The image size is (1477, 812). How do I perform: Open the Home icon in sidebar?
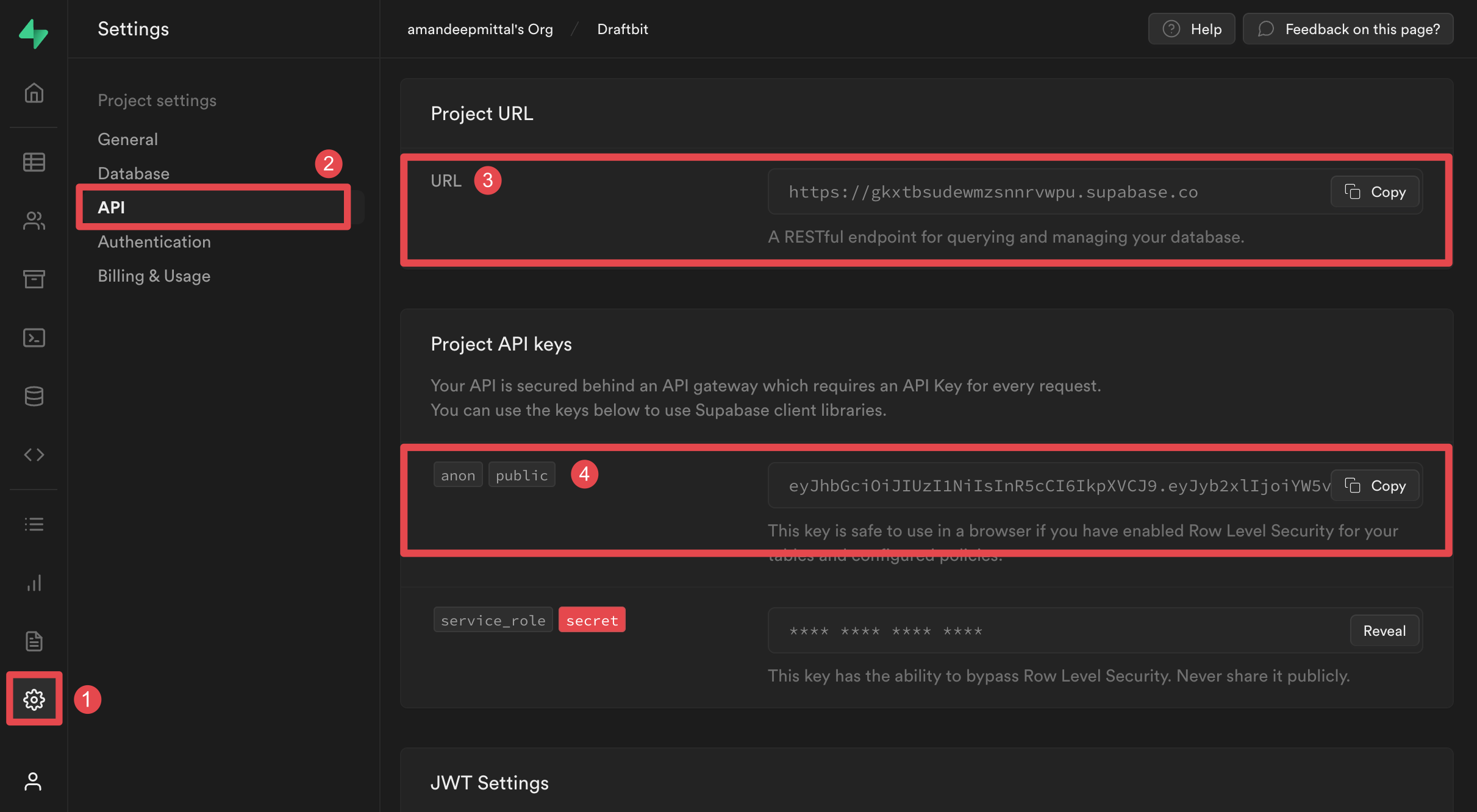34,93
